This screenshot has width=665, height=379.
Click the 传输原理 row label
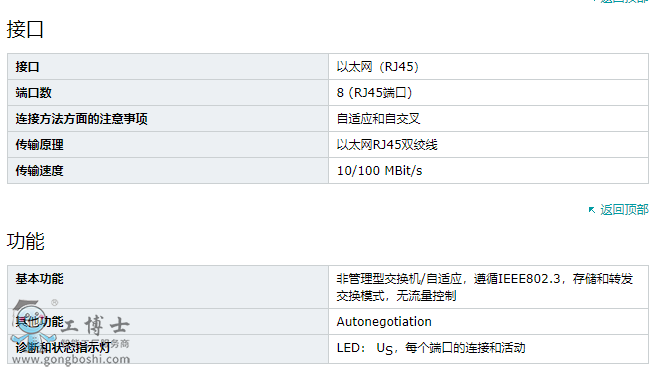39,145
